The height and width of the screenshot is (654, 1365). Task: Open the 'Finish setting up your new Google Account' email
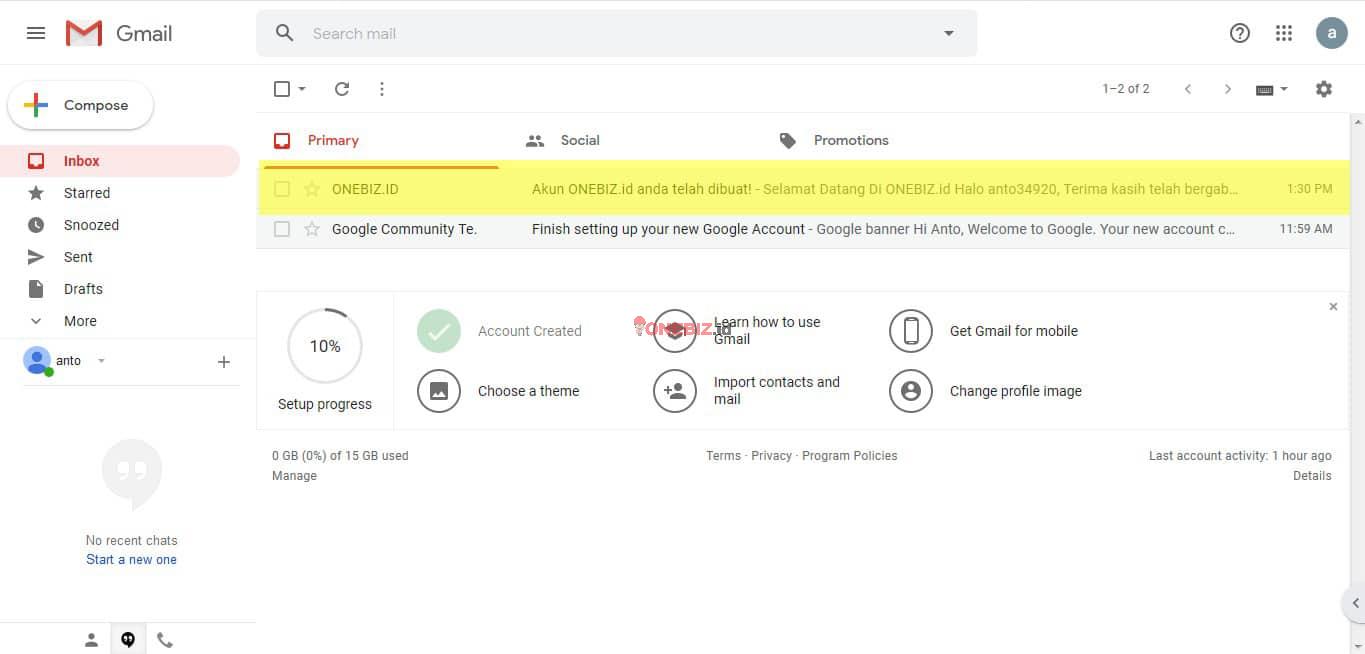pyautogui.click(x=803, y=229)
